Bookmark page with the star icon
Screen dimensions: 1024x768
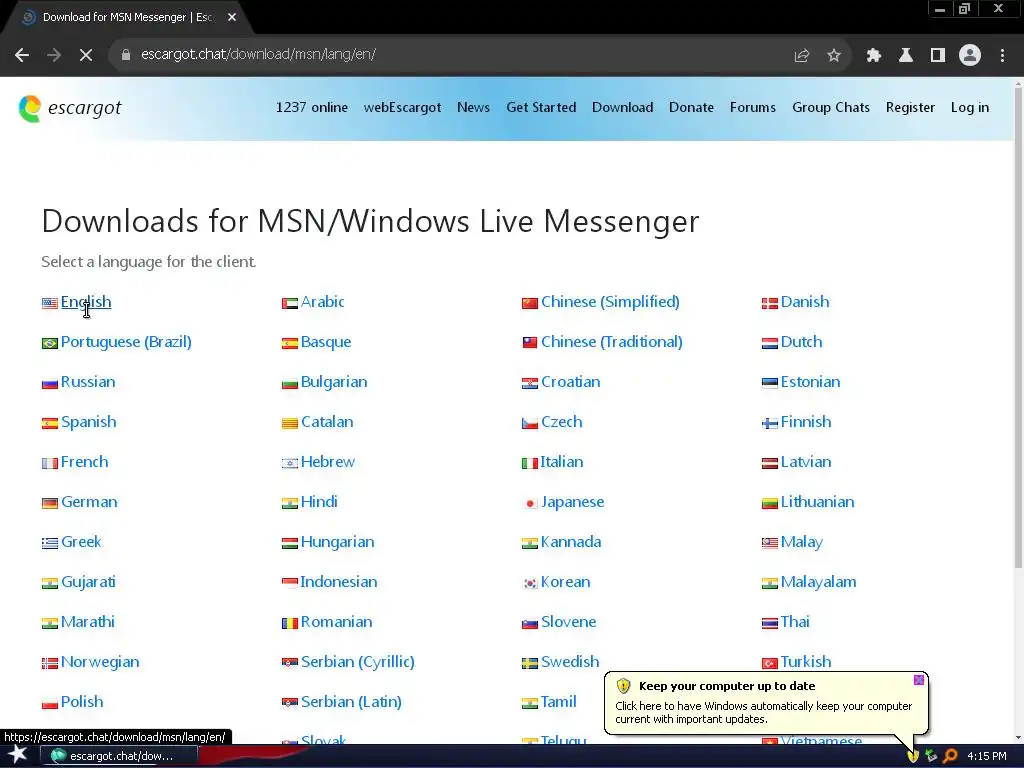click(x=834, y=55)
